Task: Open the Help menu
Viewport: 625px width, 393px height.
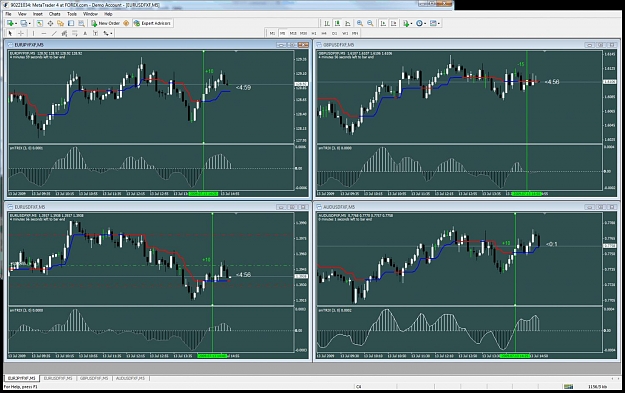Action: coord(108,14)
